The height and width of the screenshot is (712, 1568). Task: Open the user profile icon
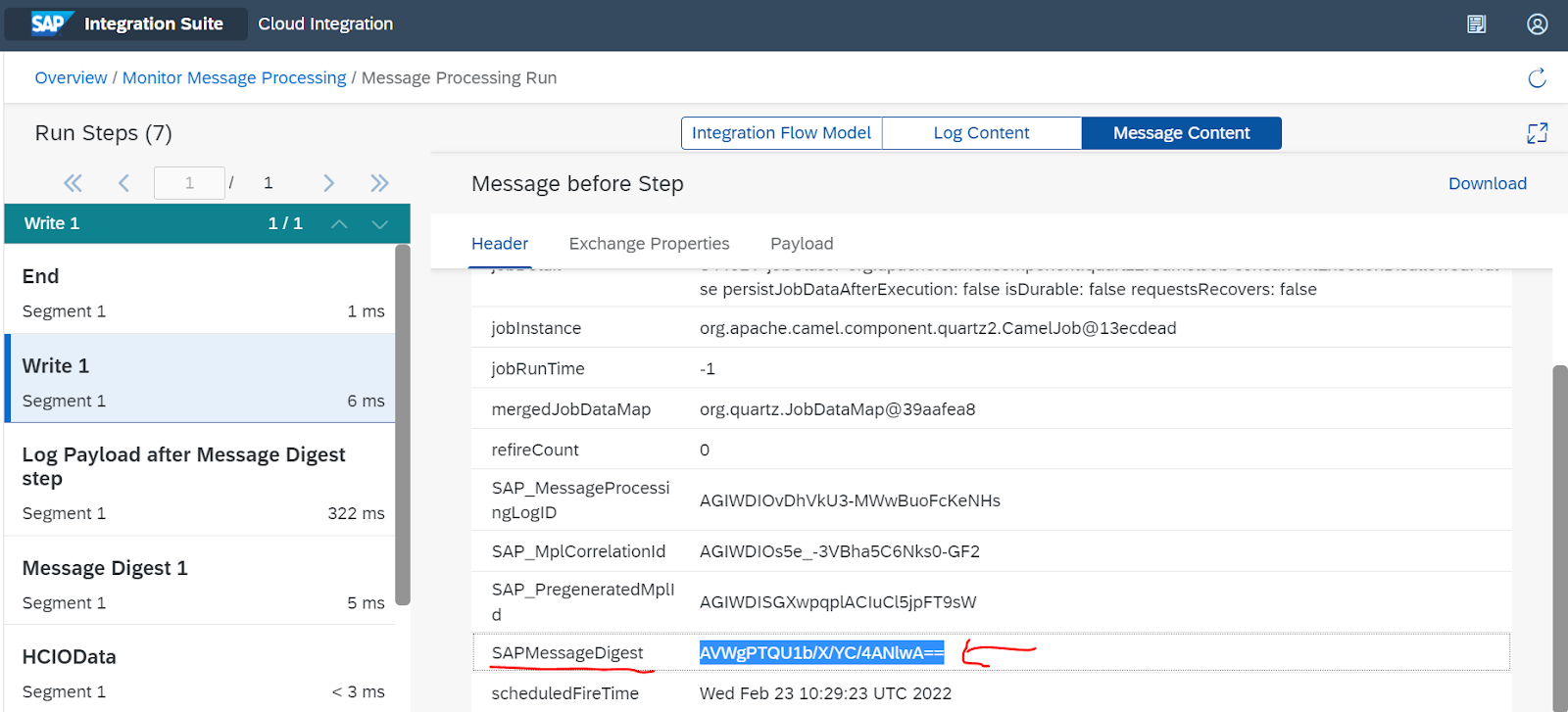(x=1537, y=24)
